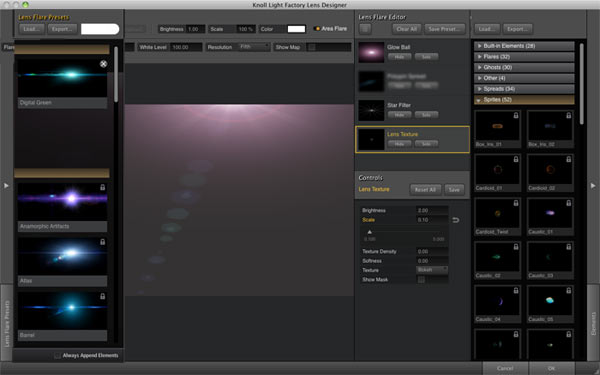The width and height of the screenshot is (600, 375).
Task: Click the lock icon on Caustic_03 sprite
Action: click(569, 247)
